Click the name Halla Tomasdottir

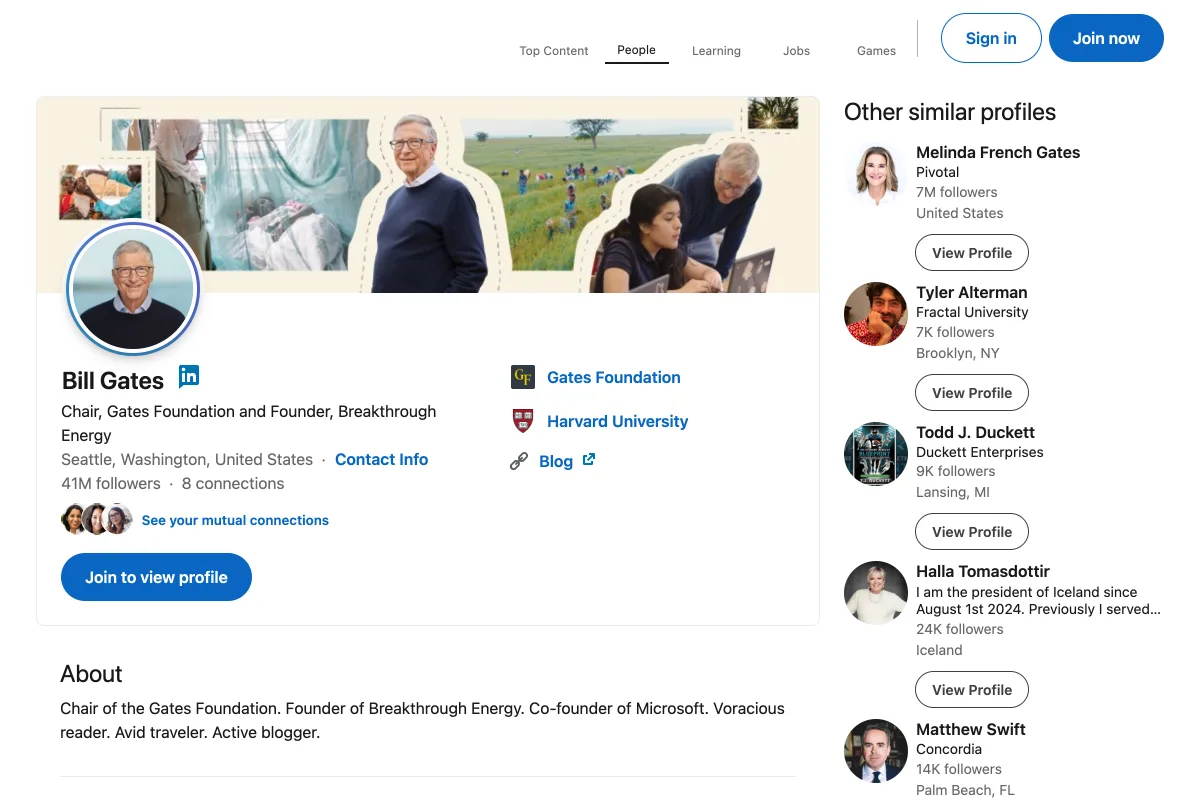(983, 571)
